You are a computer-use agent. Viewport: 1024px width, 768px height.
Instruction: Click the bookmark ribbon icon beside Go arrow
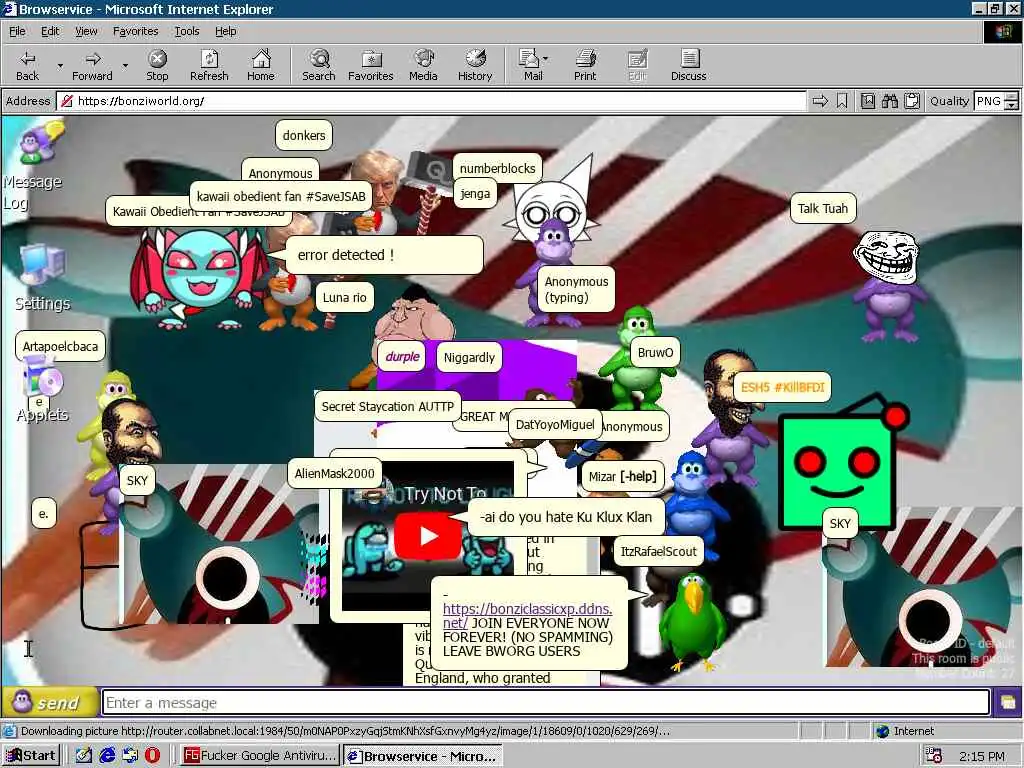(842, 101)
